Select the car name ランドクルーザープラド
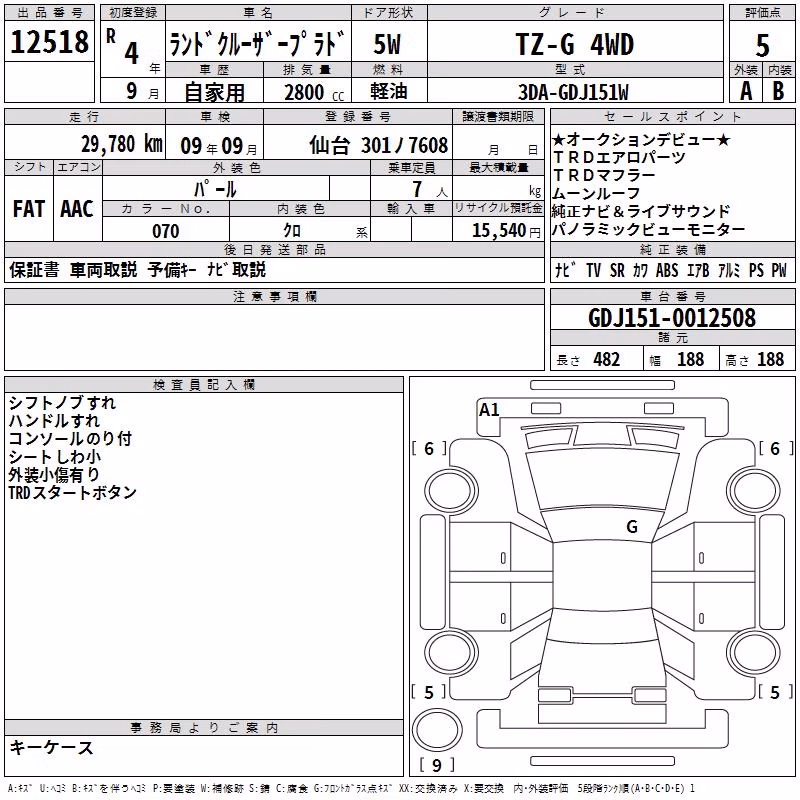This screenshot has height=800, width=800. [258, 44]
